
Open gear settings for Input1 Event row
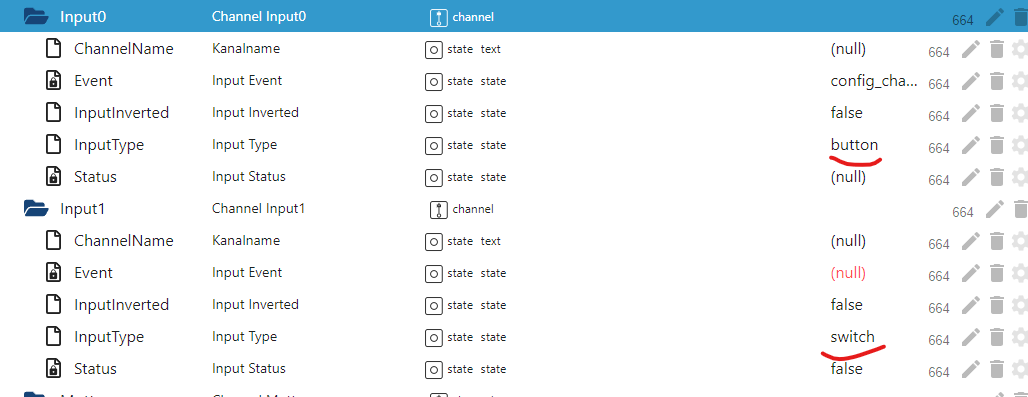pyautogui.click(x=1020, y=273)
